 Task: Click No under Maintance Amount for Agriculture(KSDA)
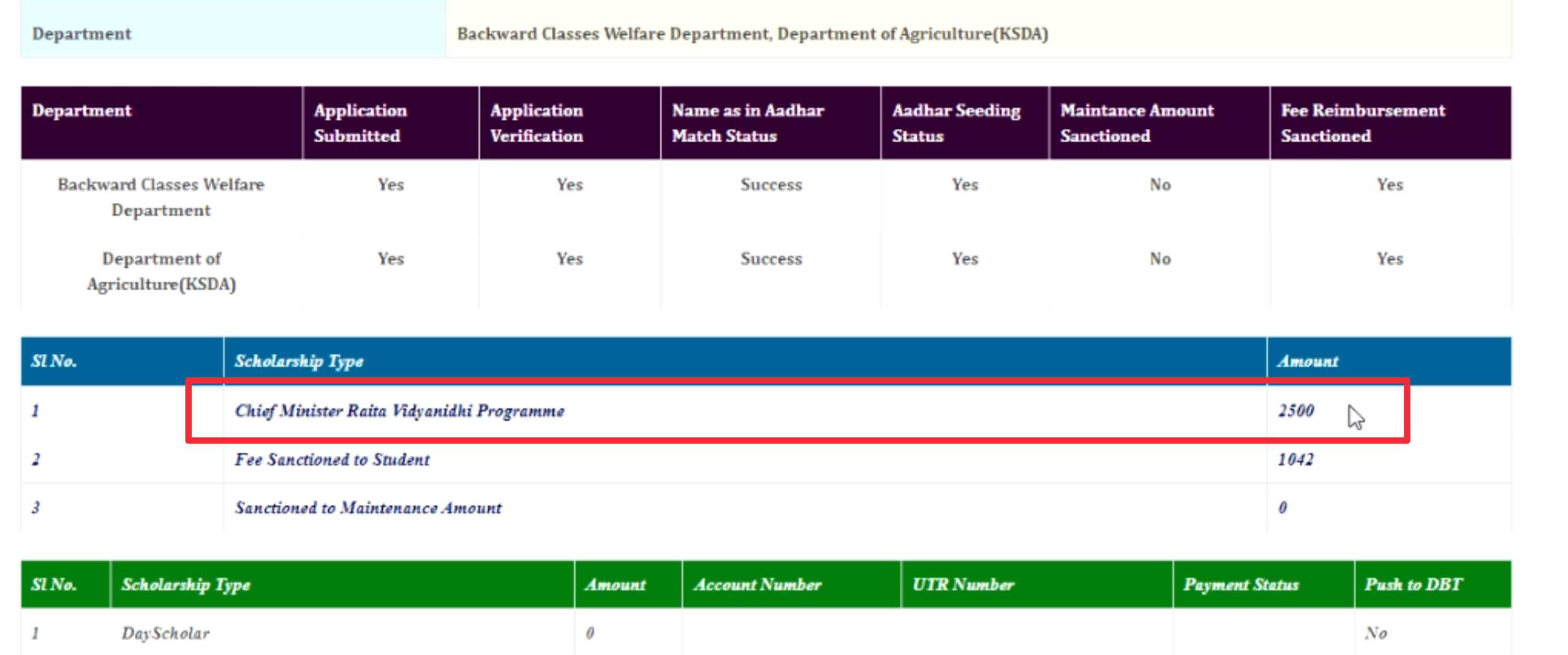click(1160, 259)
